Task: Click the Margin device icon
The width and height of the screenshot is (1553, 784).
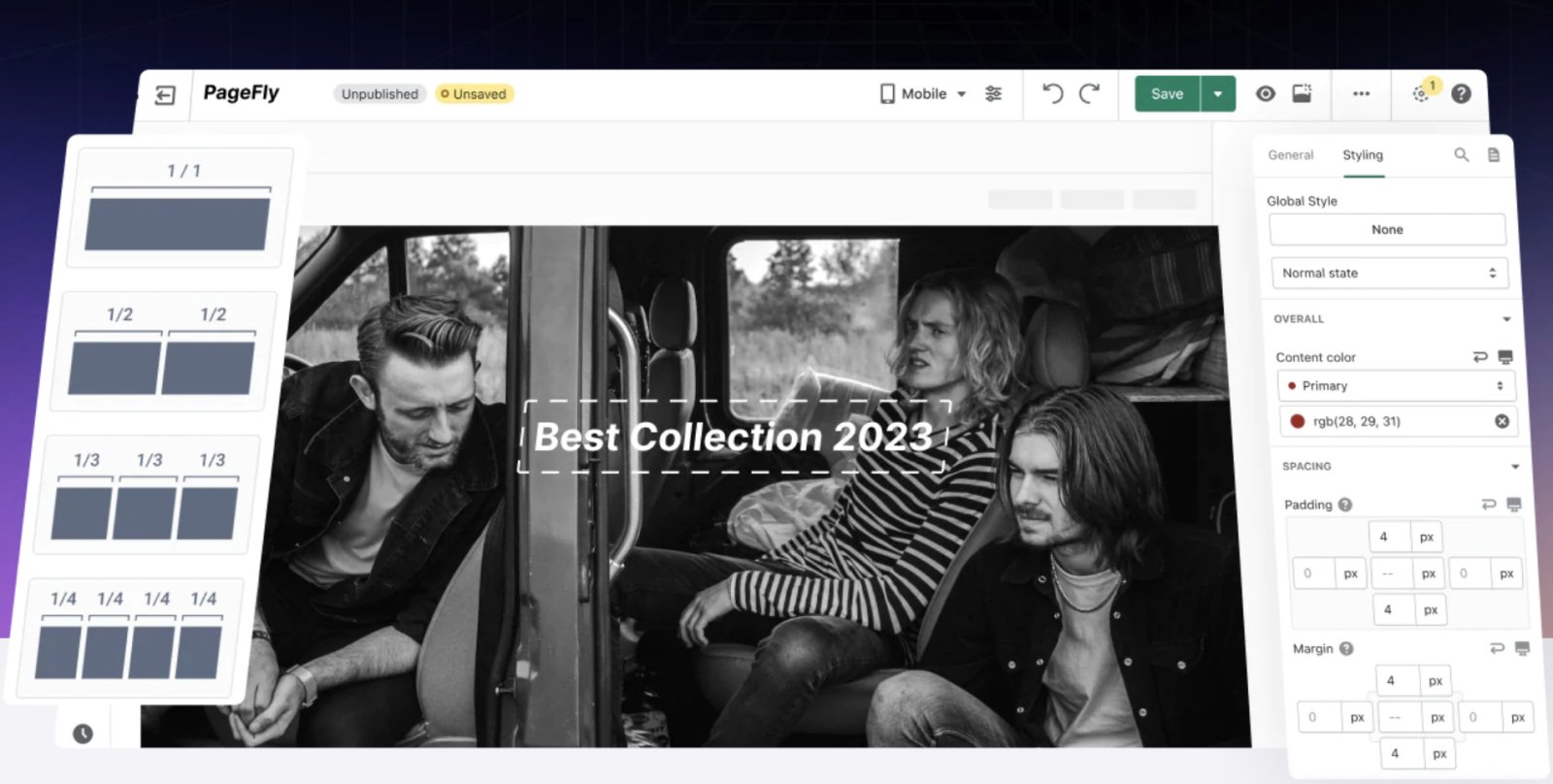Action: pyautogui.click(x=1522, y=648)
